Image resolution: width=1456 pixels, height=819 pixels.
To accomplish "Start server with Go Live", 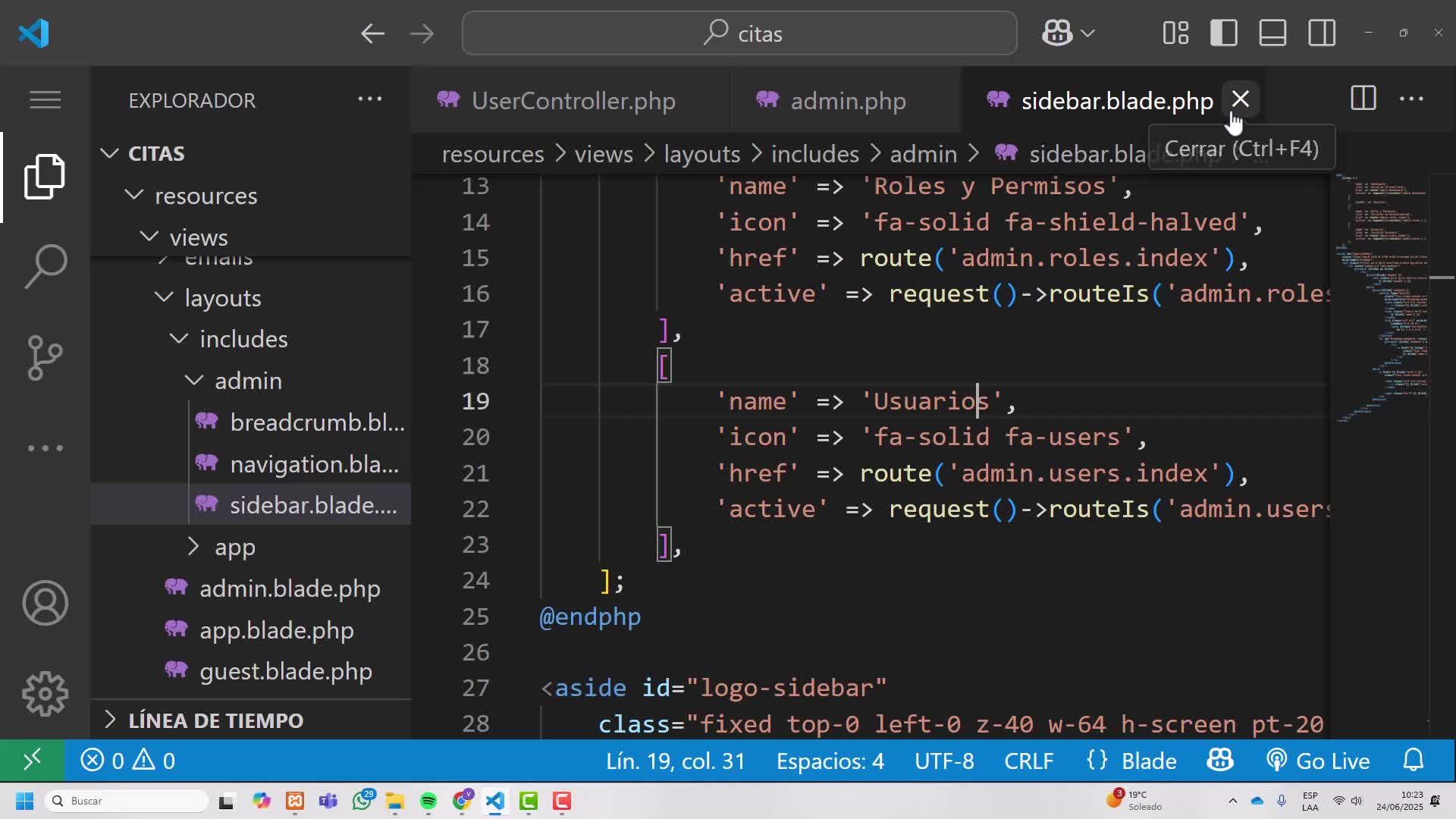I will (1318, 761).
